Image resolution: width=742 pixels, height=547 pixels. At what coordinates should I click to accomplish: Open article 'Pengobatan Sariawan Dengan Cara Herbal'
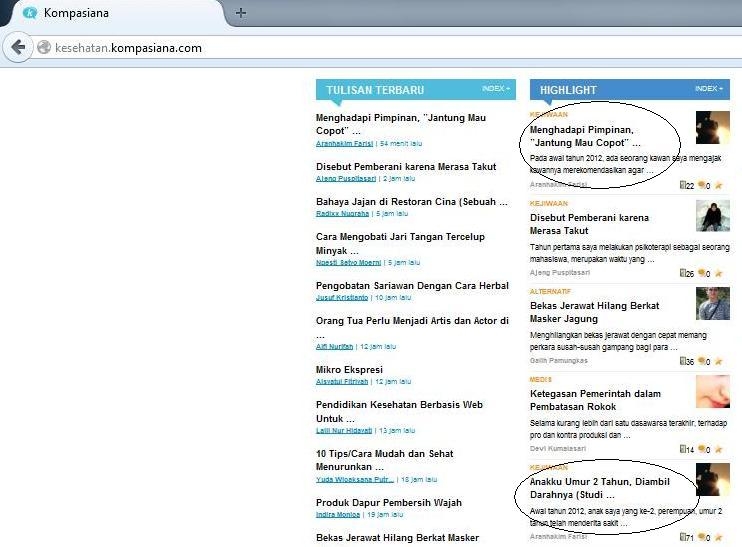tap(412, 286)
